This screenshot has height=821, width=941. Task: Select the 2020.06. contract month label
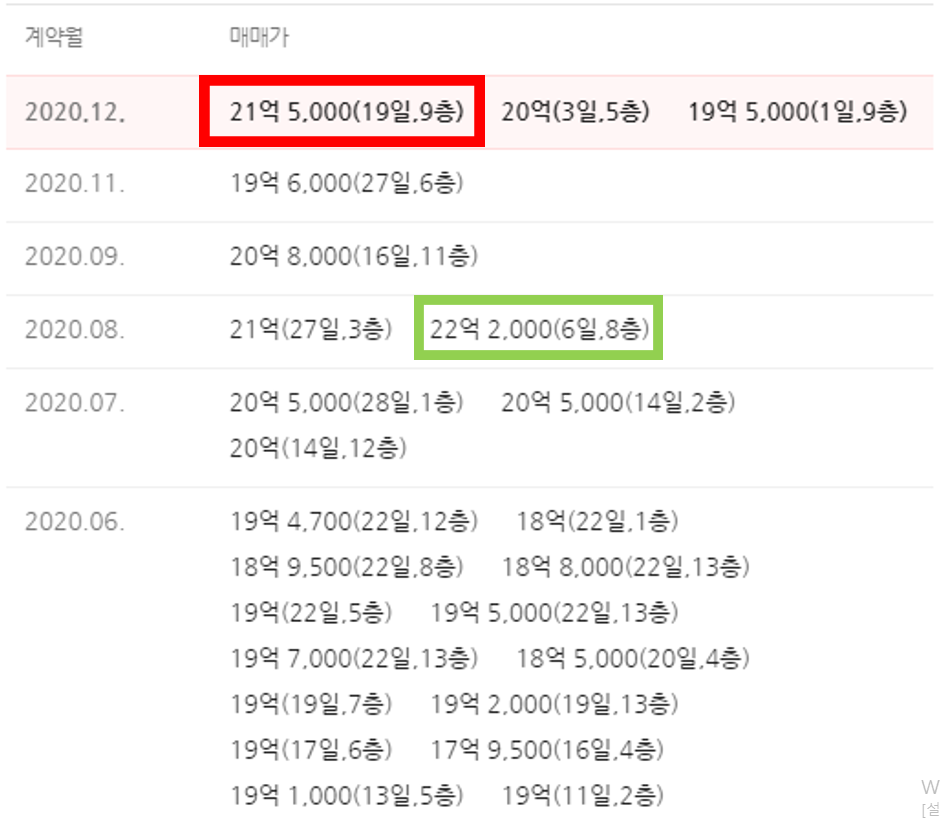pos(75,522)
